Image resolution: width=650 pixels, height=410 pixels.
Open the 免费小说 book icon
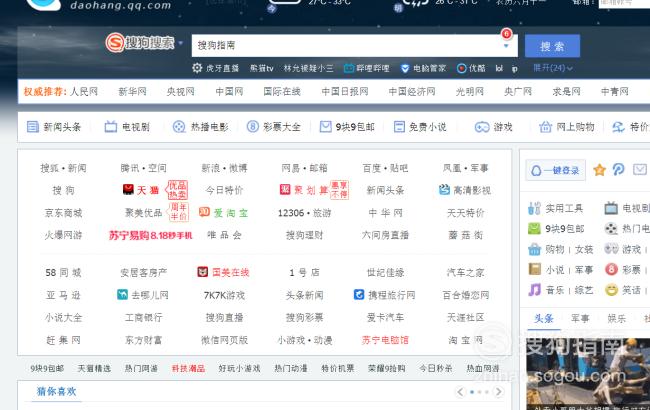tap(399, 127)
